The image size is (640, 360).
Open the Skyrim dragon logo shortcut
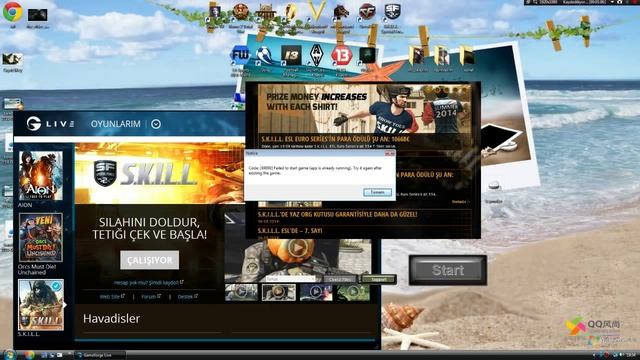tap(316, 56)
